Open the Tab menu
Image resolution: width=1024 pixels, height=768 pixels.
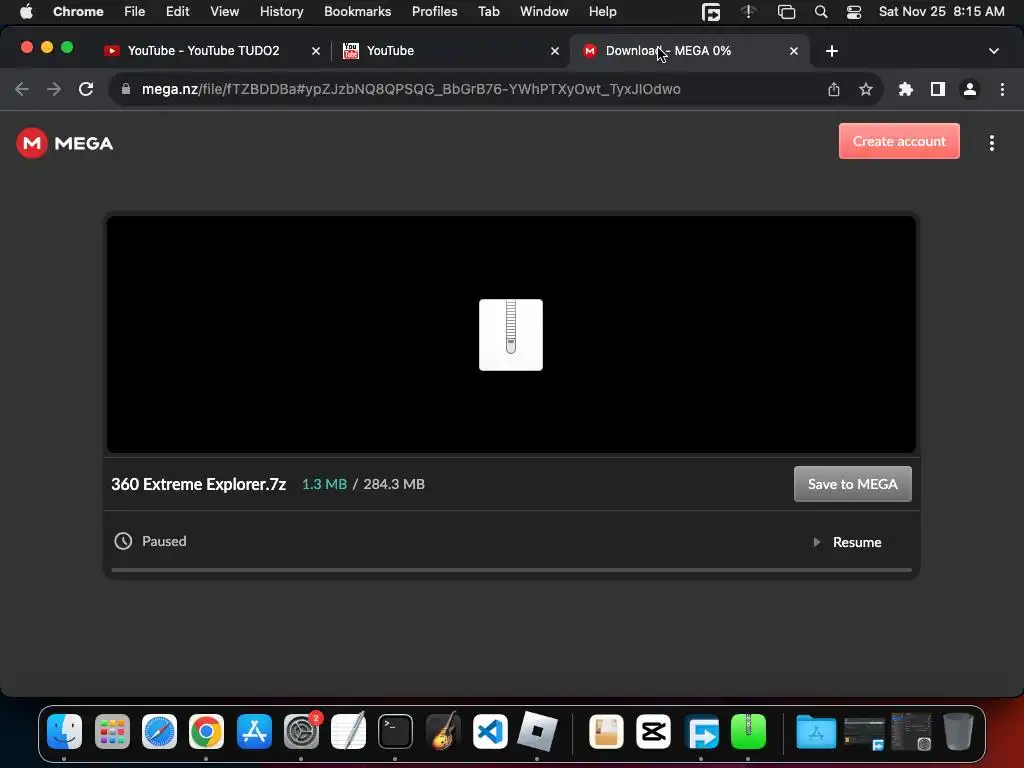(x=488, y=11)
